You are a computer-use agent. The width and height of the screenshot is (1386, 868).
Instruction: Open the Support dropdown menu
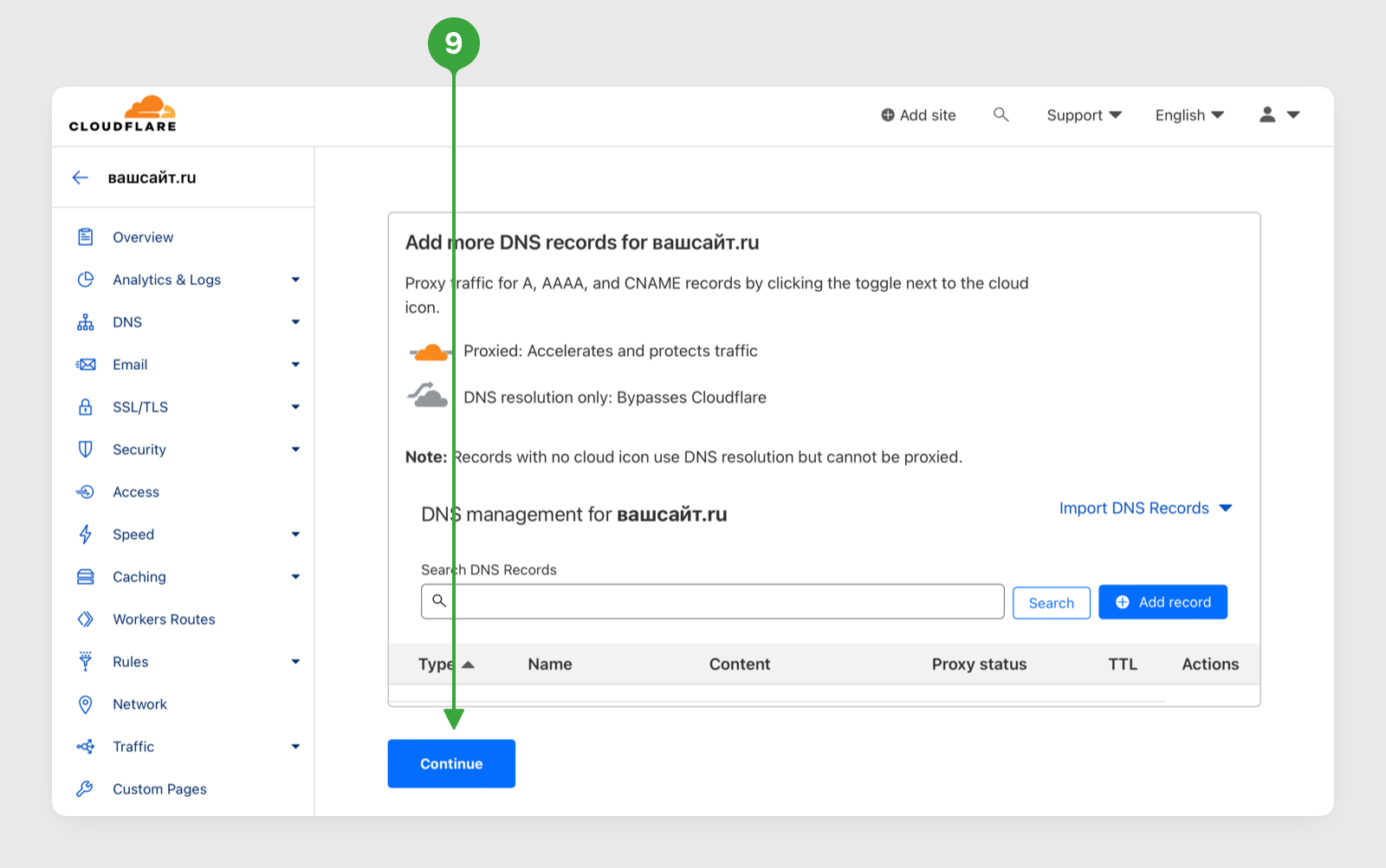point(1084,115)
